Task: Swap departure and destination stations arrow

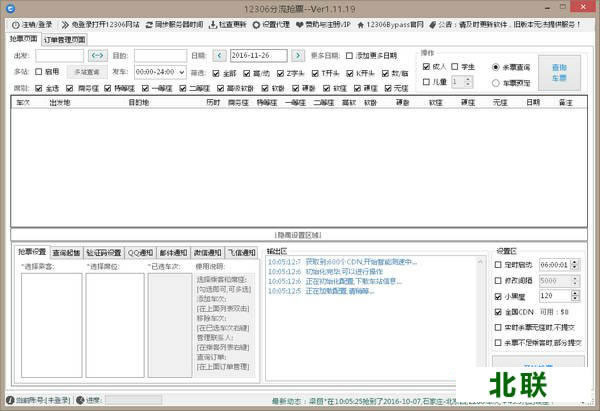Action: click(x=97, y=55)
